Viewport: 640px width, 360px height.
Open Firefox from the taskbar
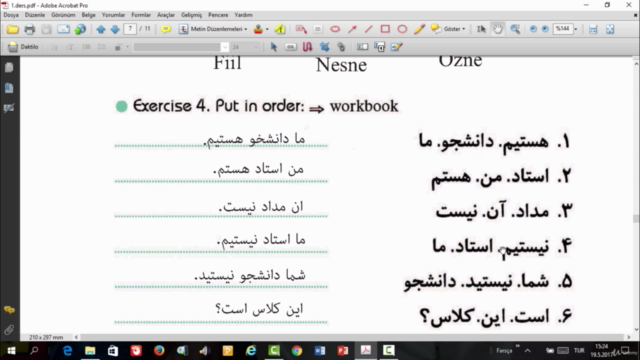159,351
